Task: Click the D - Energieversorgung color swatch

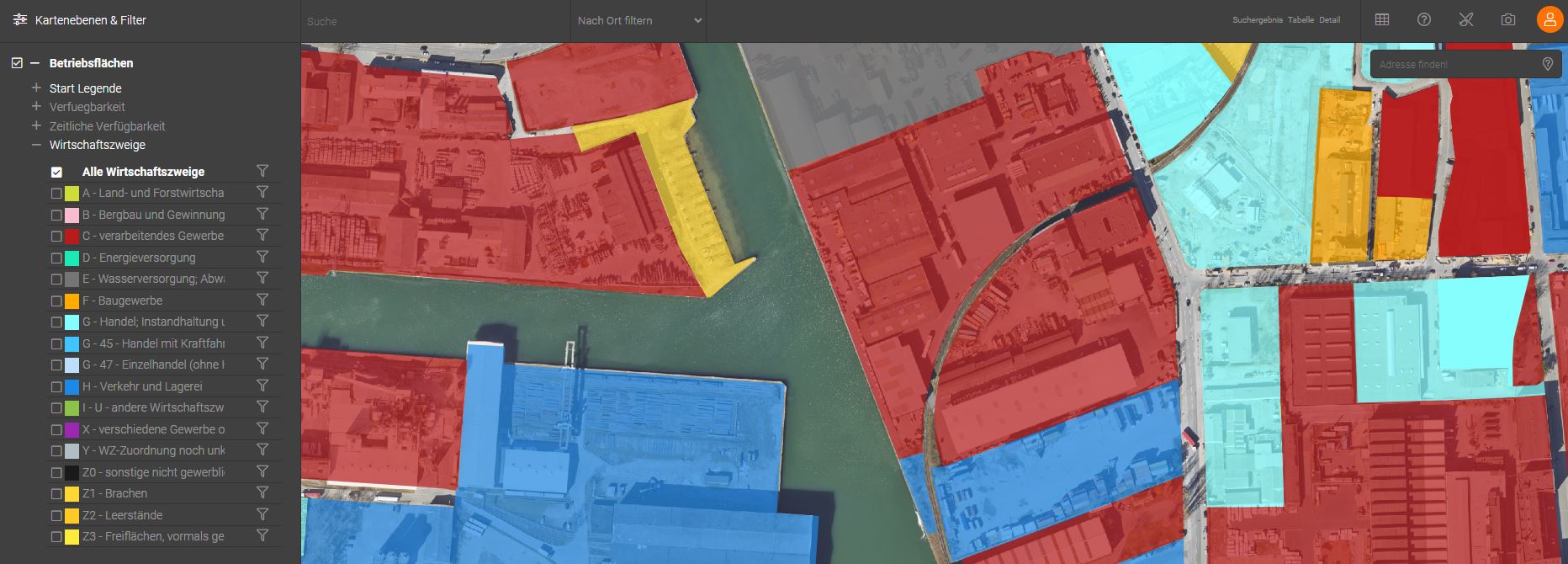Action: (72, 258)
